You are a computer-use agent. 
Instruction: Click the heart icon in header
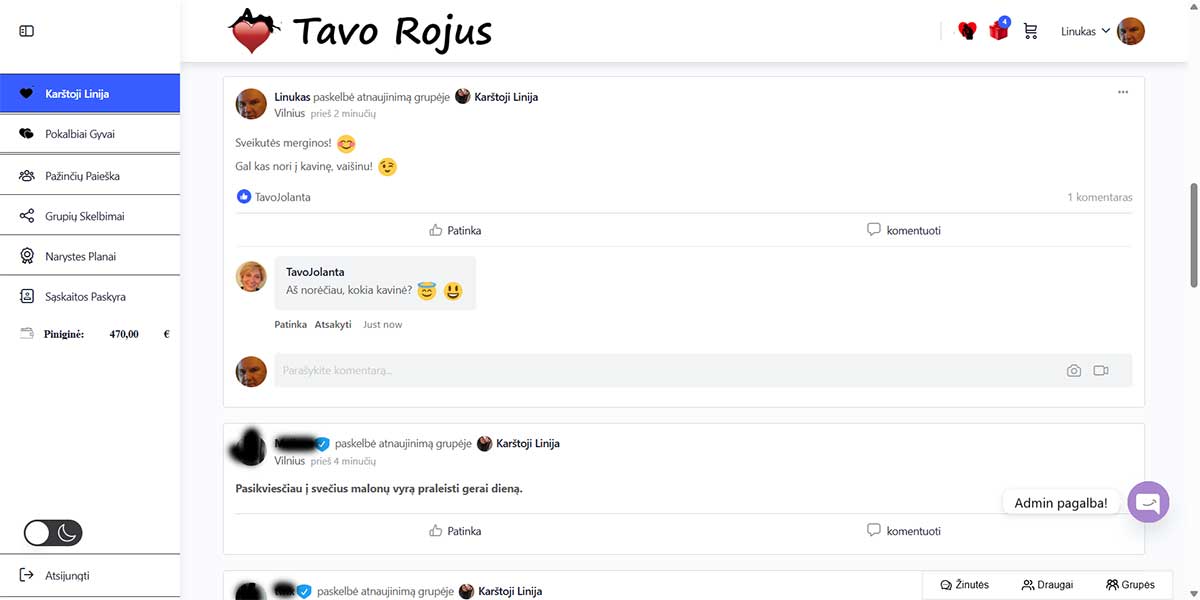click(967, 31)
